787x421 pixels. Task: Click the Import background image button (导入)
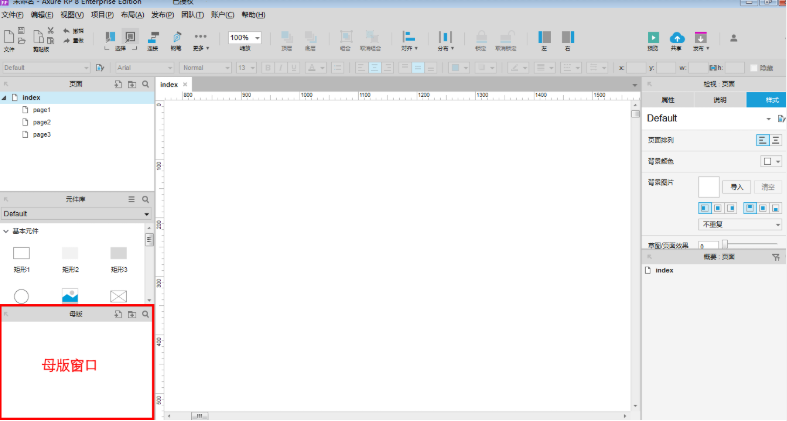(737, 187)
